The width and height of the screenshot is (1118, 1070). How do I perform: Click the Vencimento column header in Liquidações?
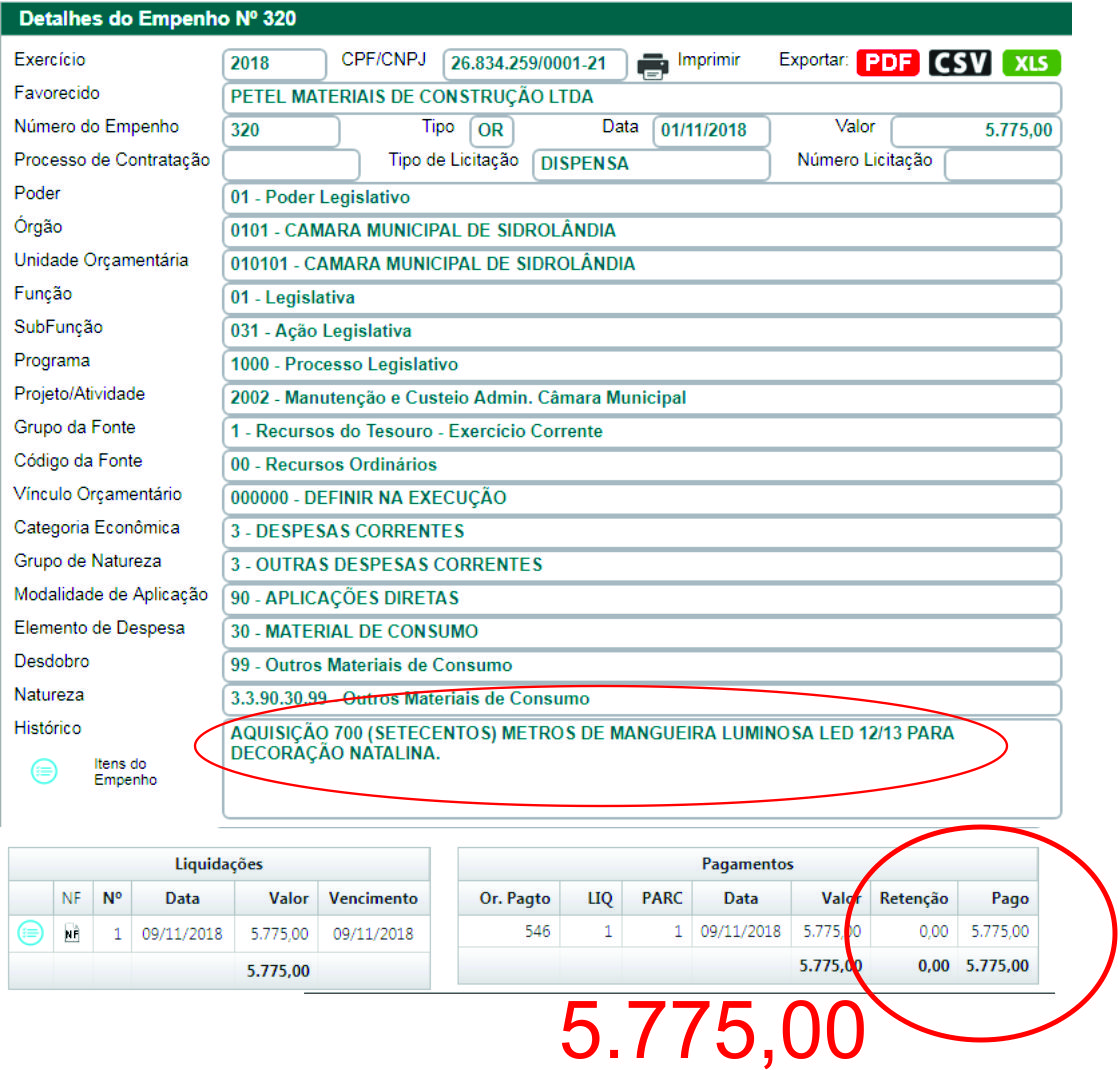pos(373,898)
